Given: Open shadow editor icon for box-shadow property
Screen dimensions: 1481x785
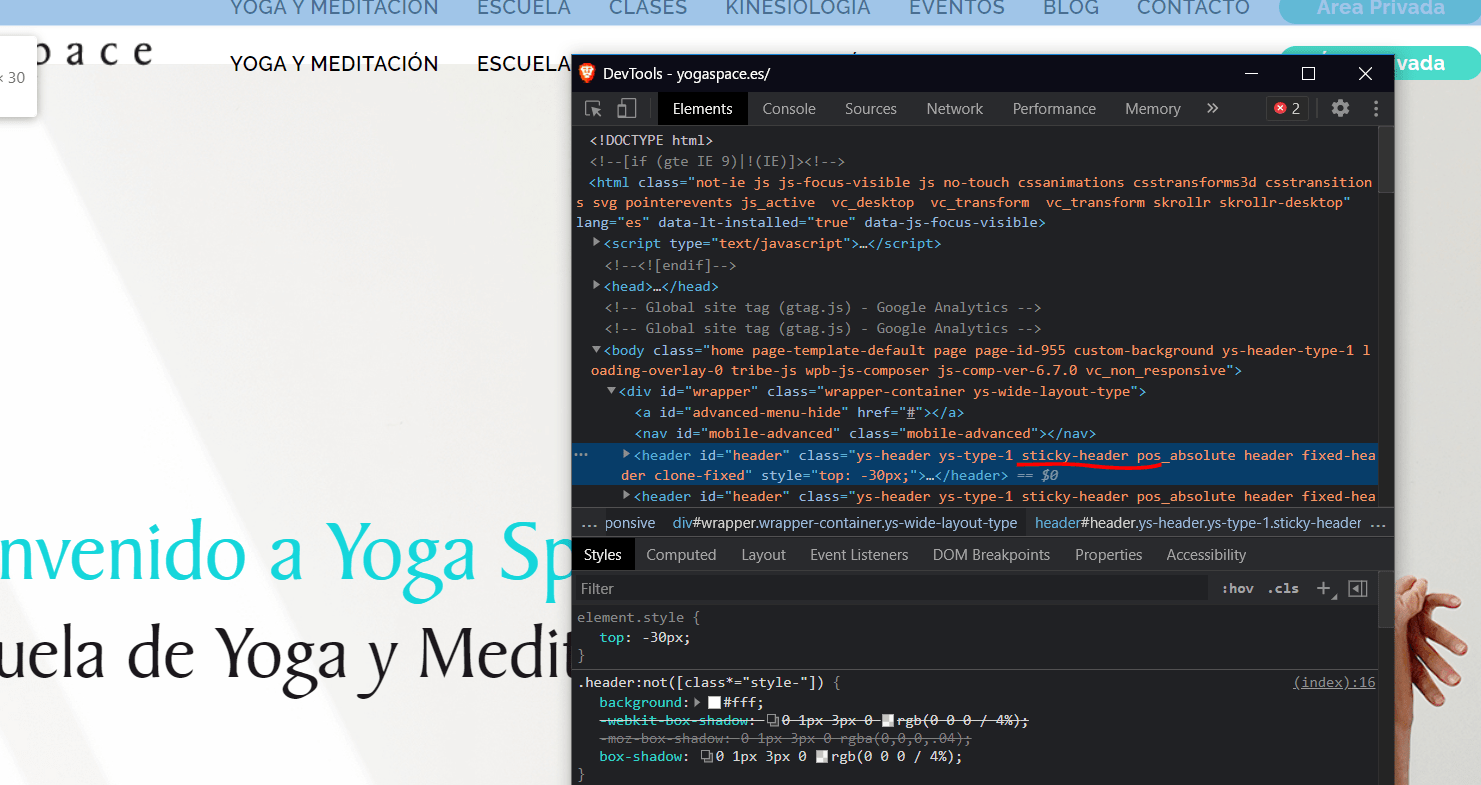Looking at the screenshot, I should tap(707, 757).
